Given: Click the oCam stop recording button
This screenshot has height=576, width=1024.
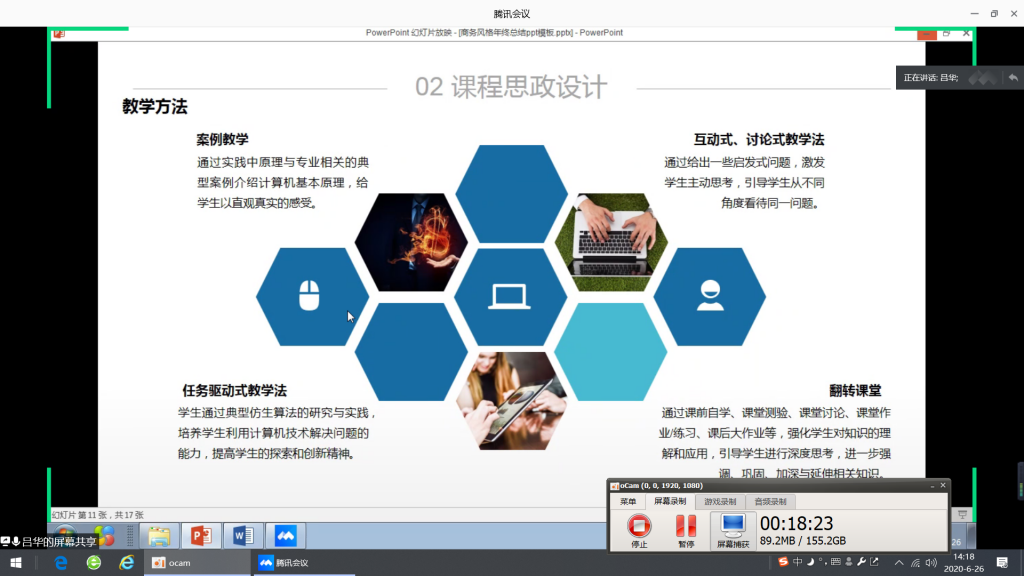Looking at the screenshot, I should [639, 528].
